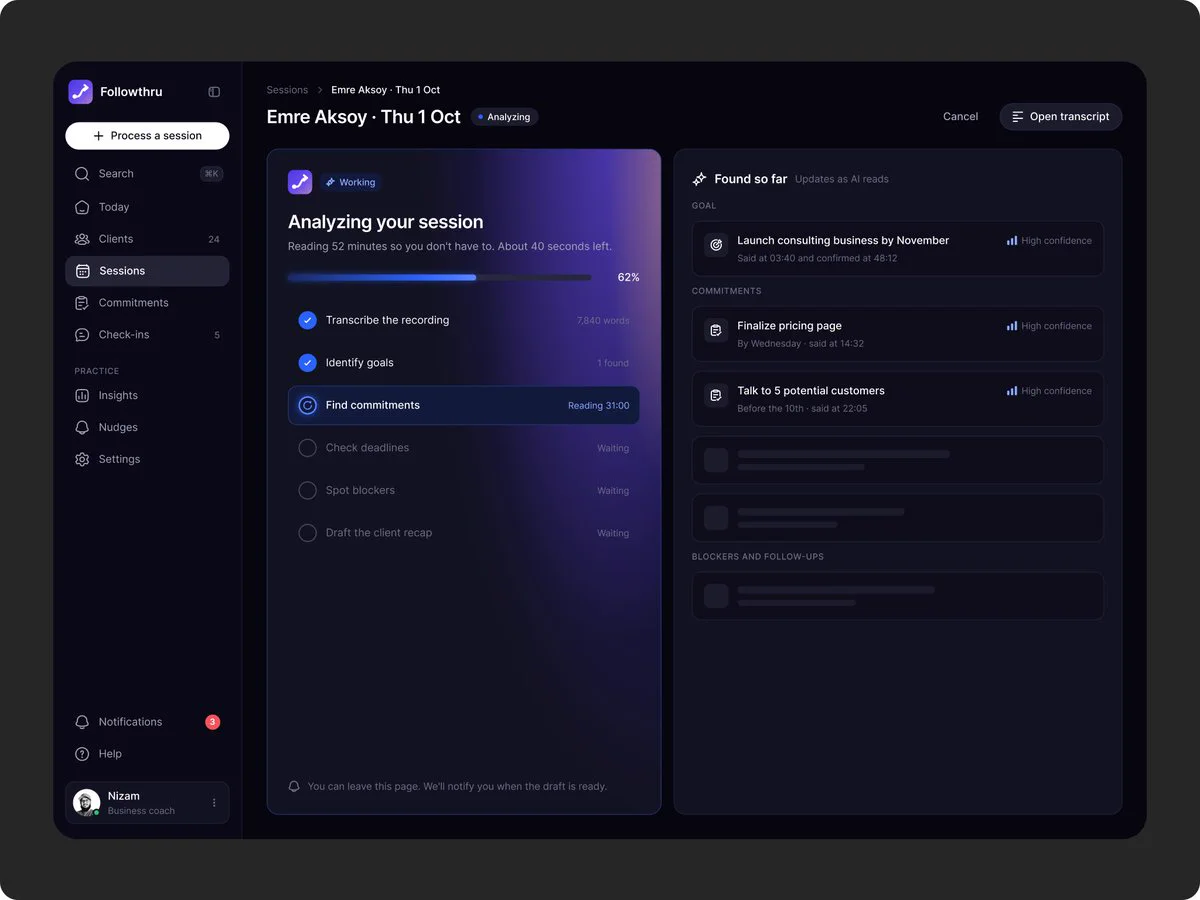Click the Reading 31:00 status text
Screen dimensions: 1200x900
point(599,406)
